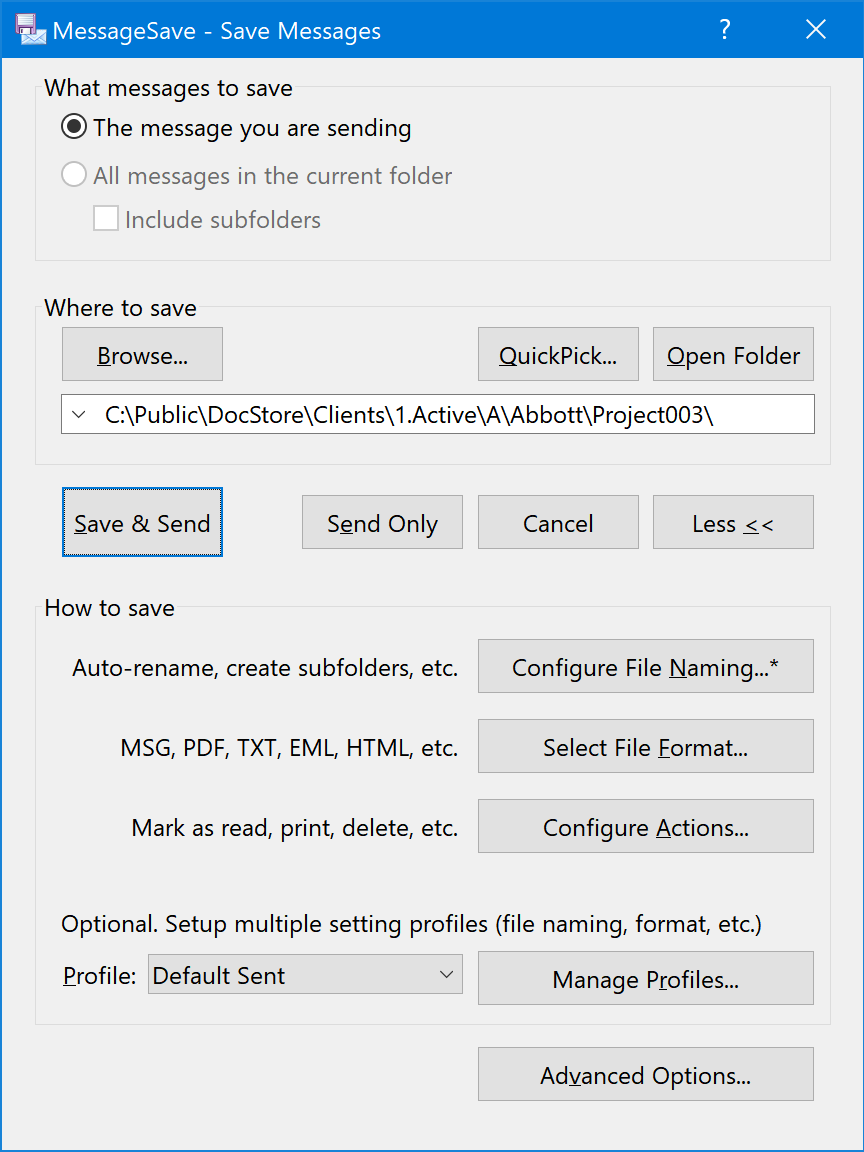Click into the save path field

click(x=438, y=414)
